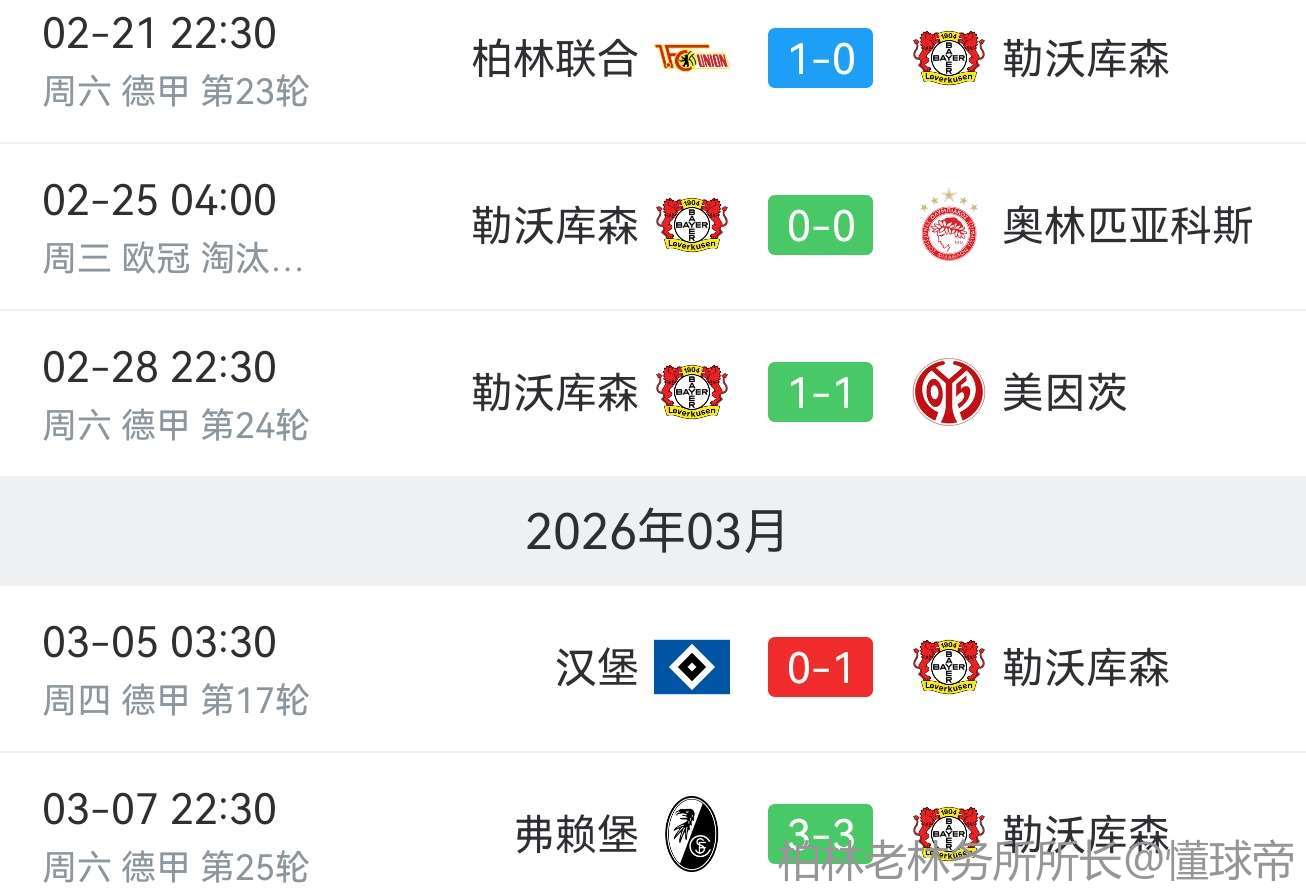1306x896 pixels.
Task: Click Leverkusen logo in the Mainz match
Action: click(x=692, y=393)
